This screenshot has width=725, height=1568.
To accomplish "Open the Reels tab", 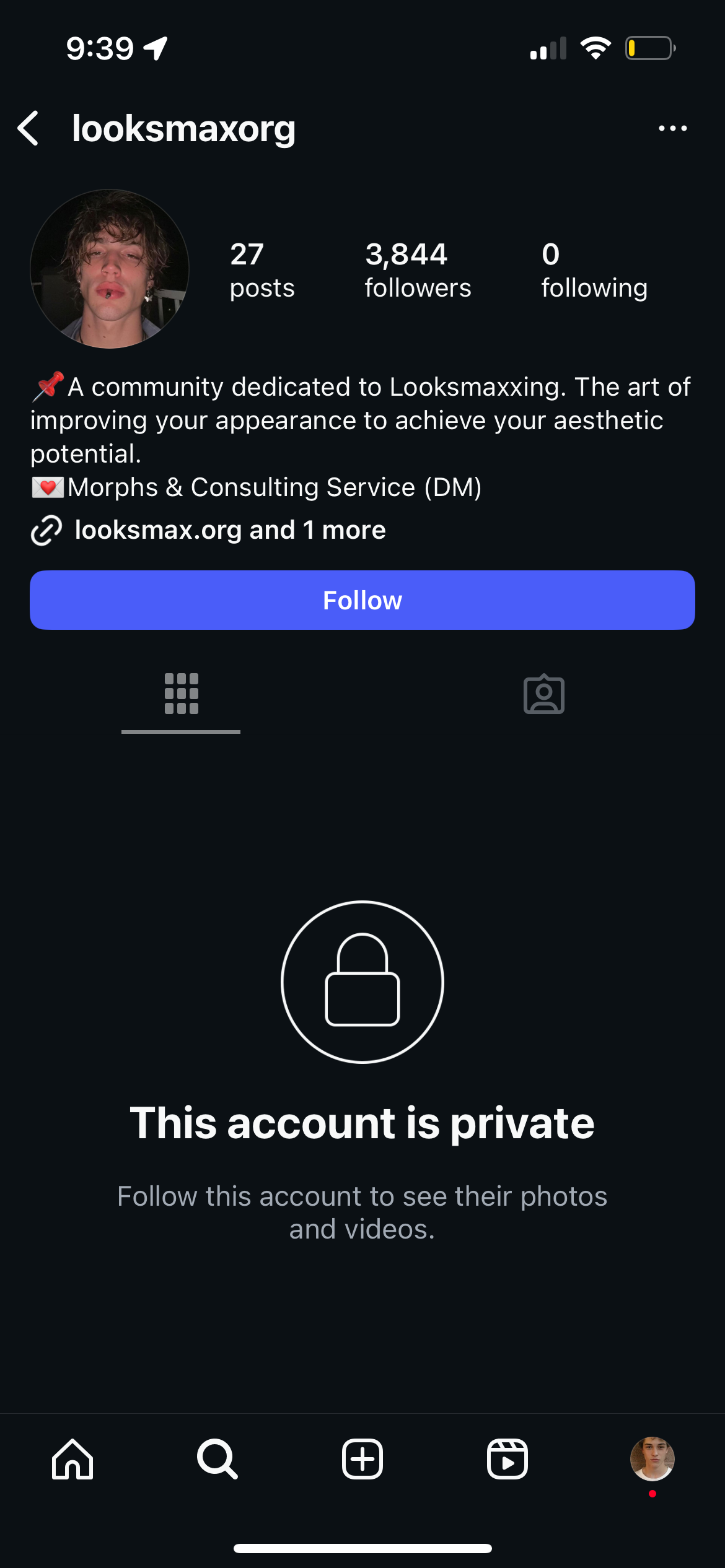I will (507, 1459).
